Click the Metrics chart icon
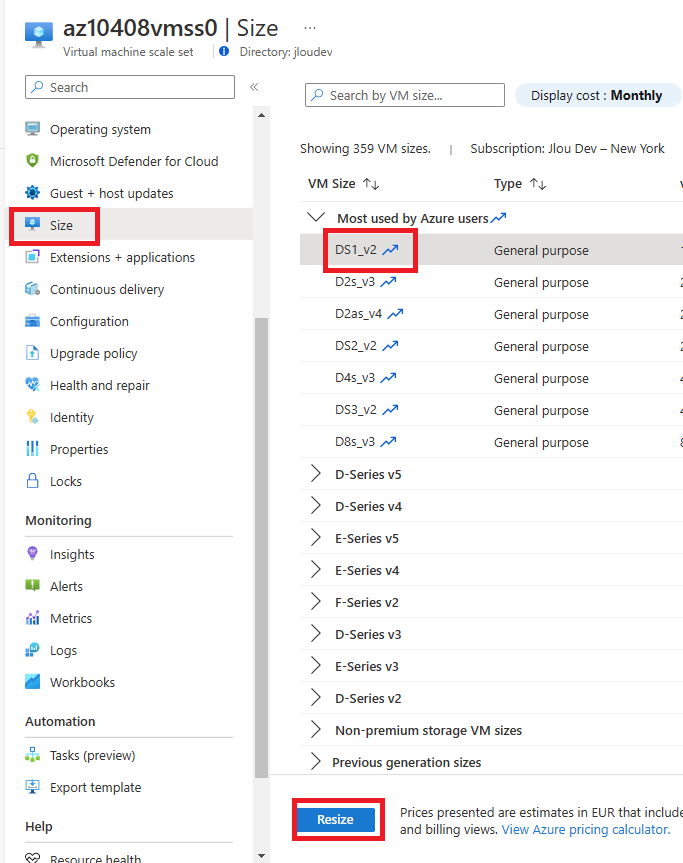This screenshot has height=863, width=683. (32, 618)
